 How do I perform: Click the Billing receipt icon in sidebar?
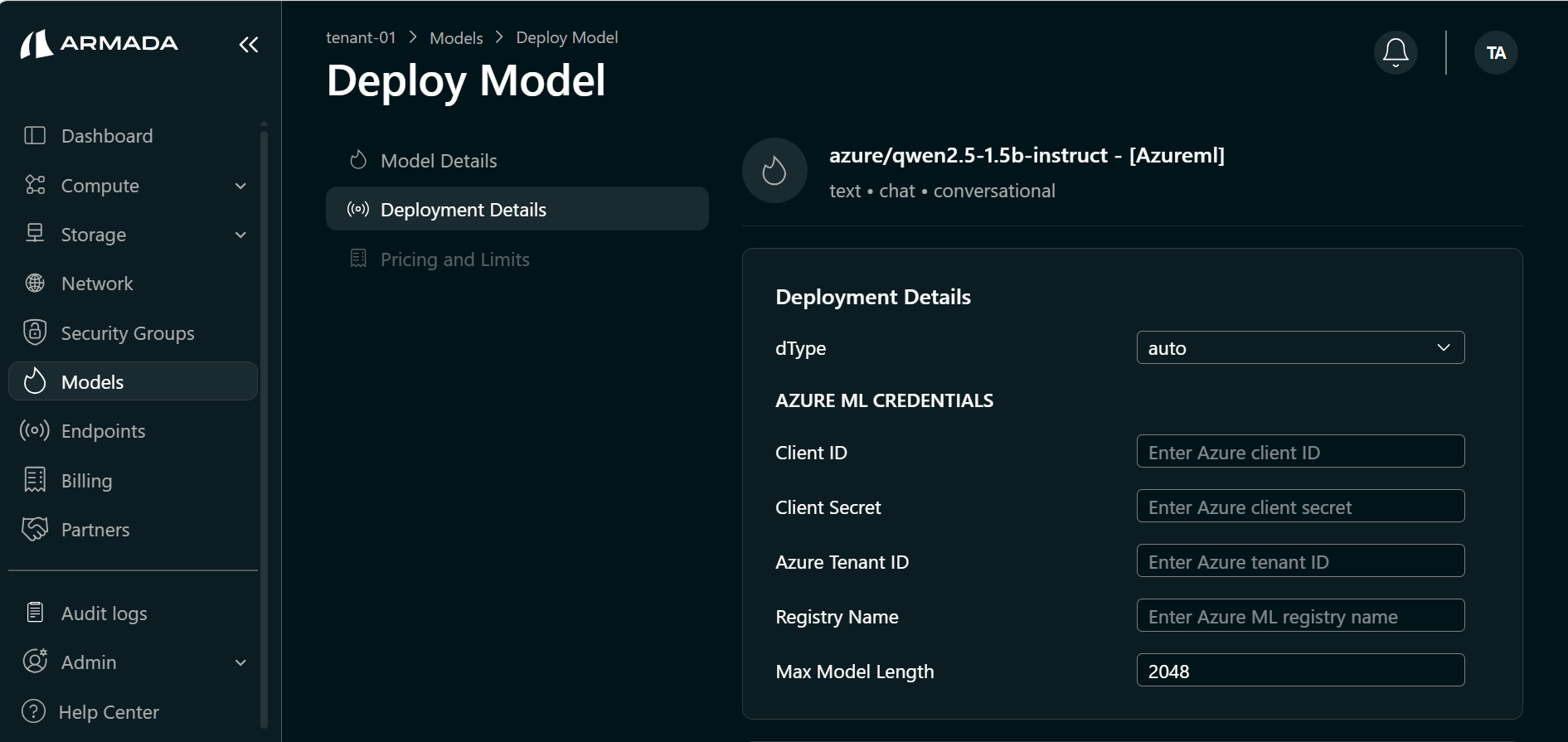(x=35, y=480)
